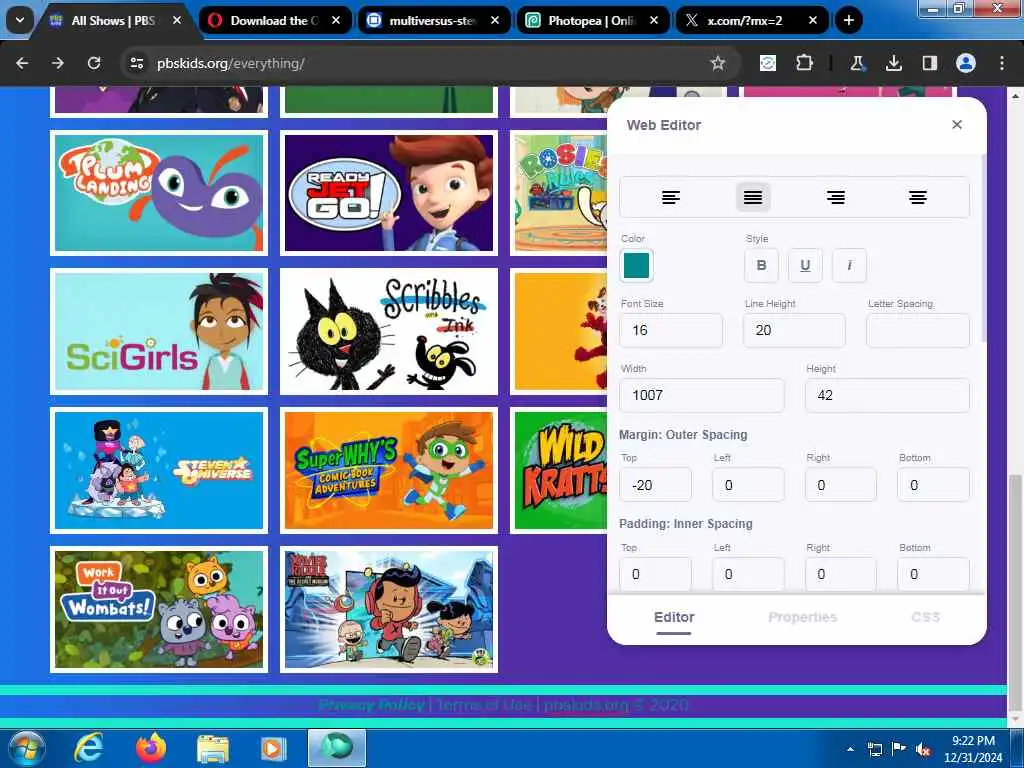Screen dimensions: 1024x768
Task: Open the Xavier Riddle show thumbnail
Action: 389,609
